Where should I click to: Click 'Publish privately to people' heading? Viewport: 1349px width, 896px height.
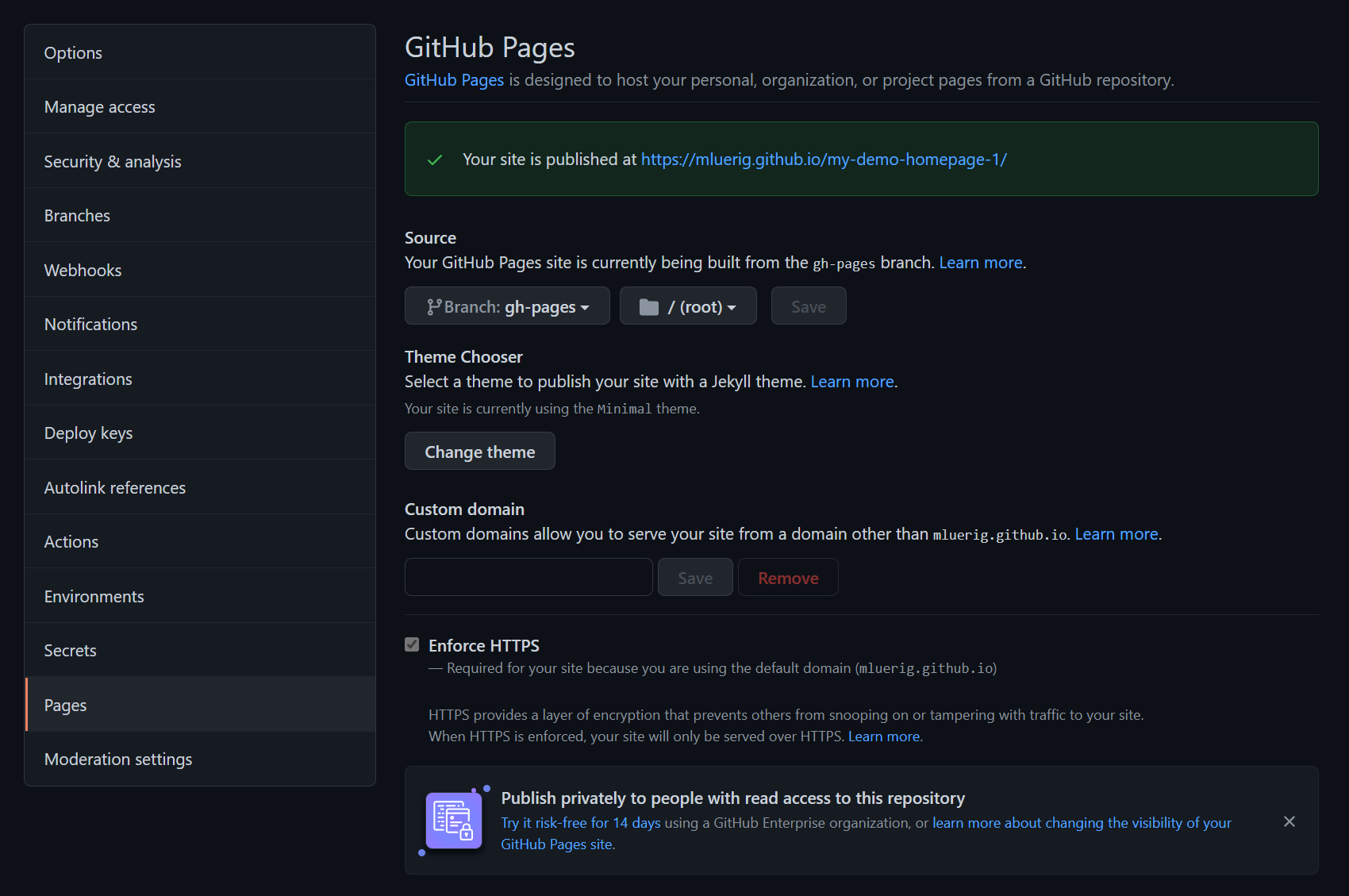(x=733, y=798)
